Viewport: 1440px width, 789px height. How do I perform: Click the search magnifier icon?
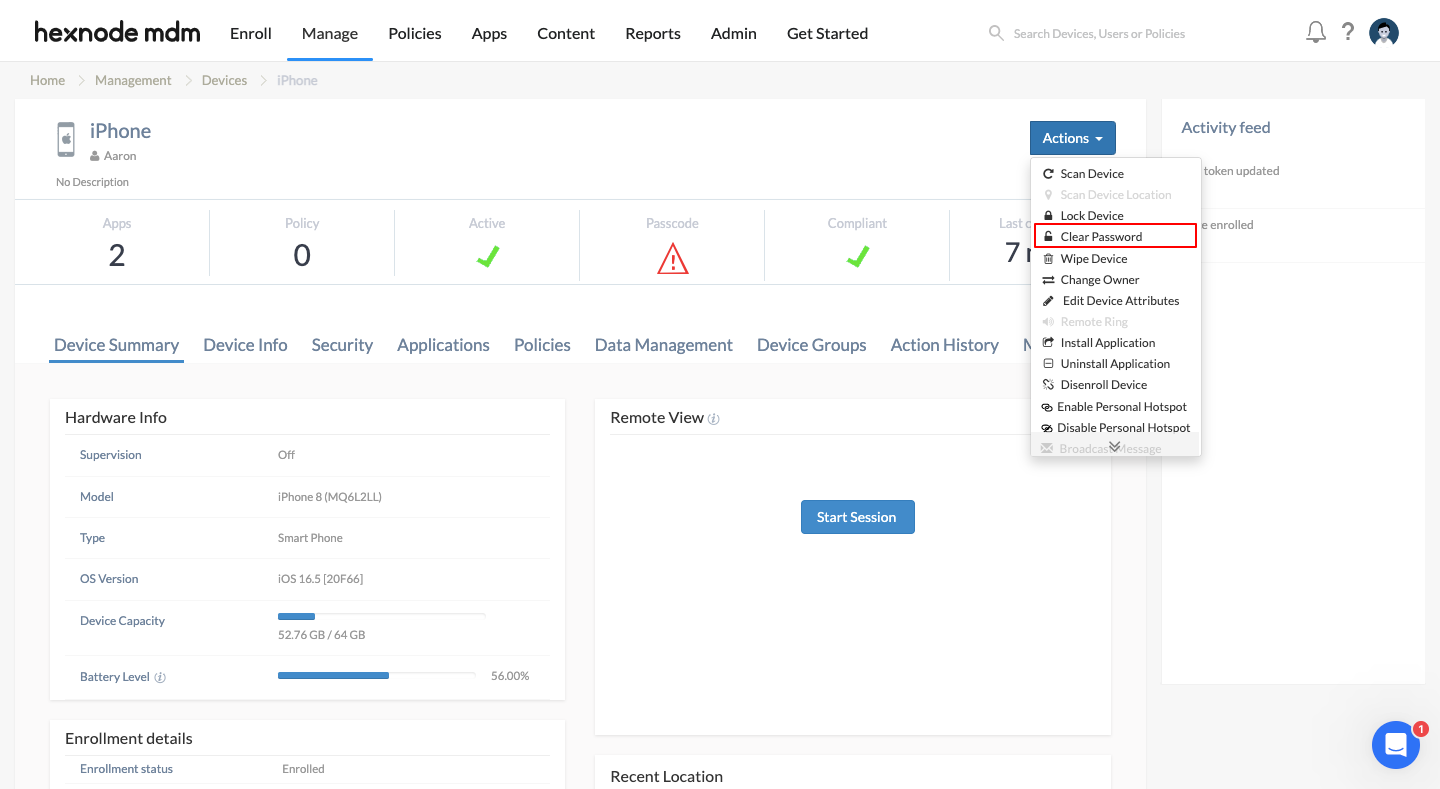click(996, 33)
